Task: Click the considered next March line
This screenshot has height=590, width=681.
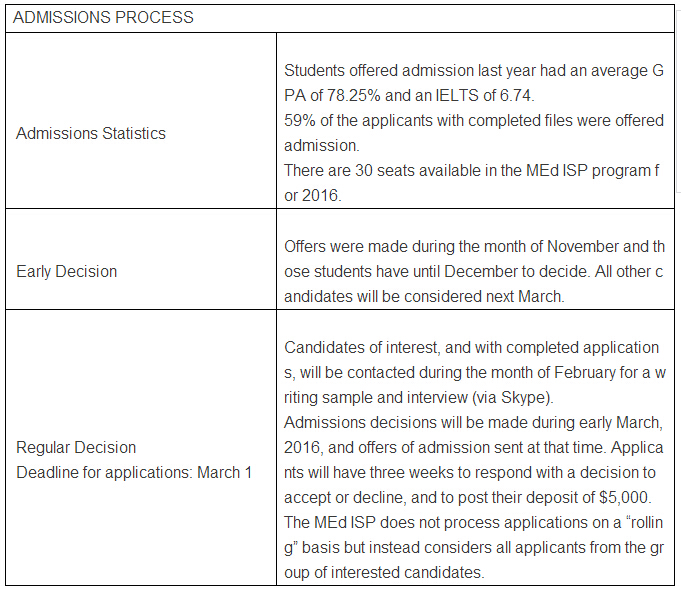Action: 424,297
